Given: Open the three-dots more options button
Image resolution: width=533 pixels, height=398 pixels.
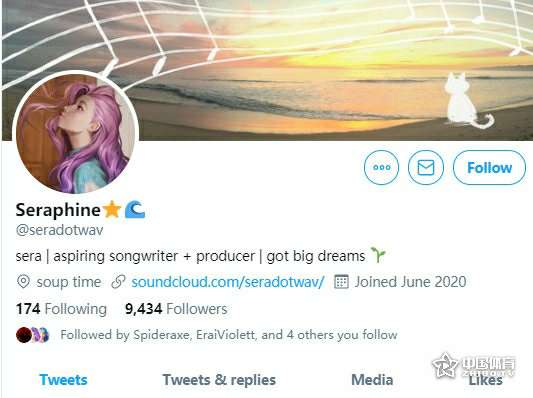Looking at the screenshot, I should [381, 167].
